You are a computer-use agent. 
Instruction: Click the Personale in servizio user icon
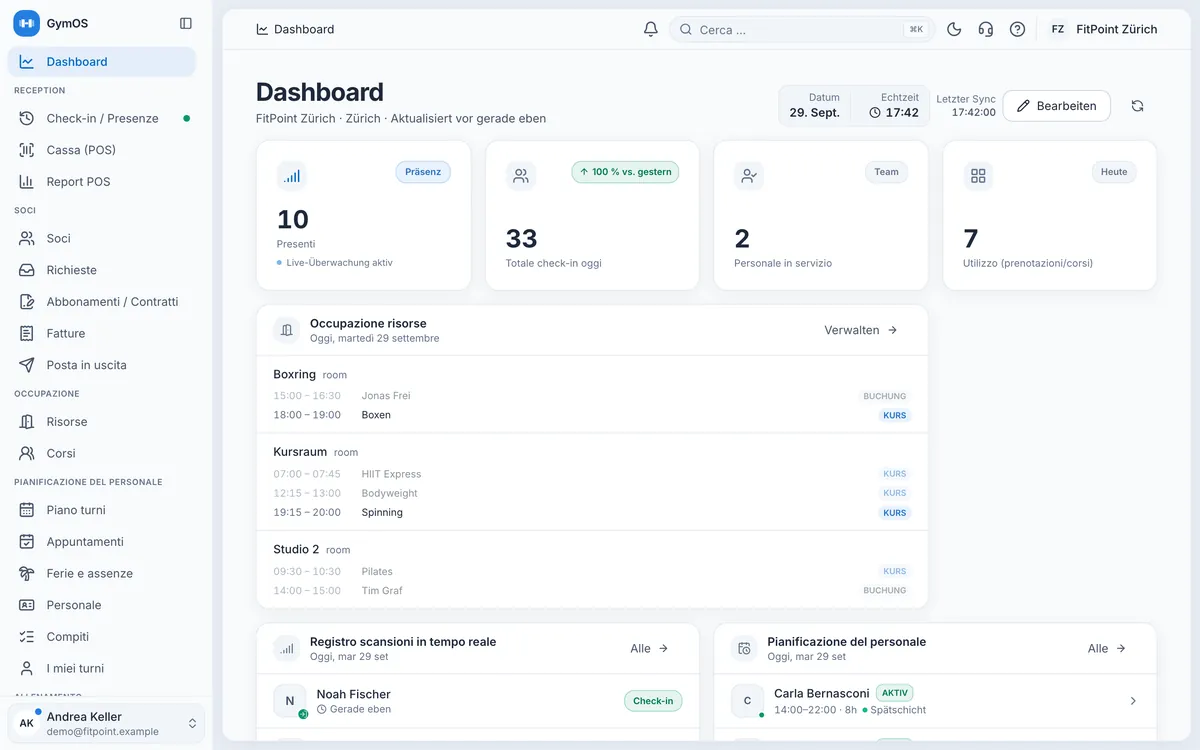tap(749, 176)
